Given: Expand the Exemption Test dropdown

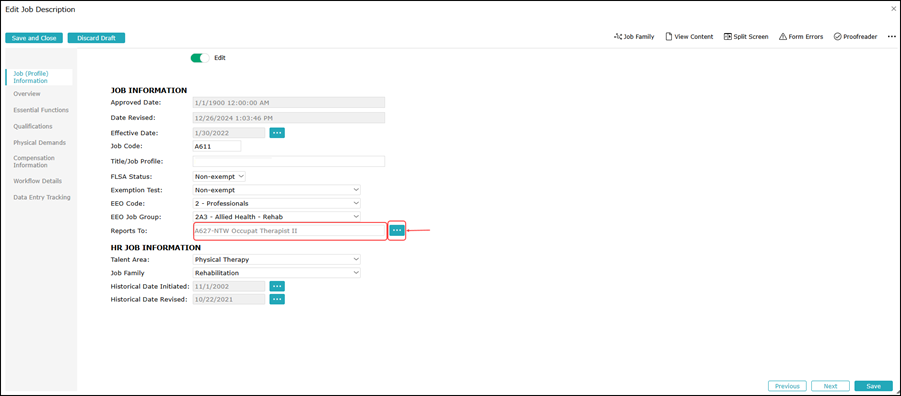Looking at the screenshot, I should (x=276, y=190).
